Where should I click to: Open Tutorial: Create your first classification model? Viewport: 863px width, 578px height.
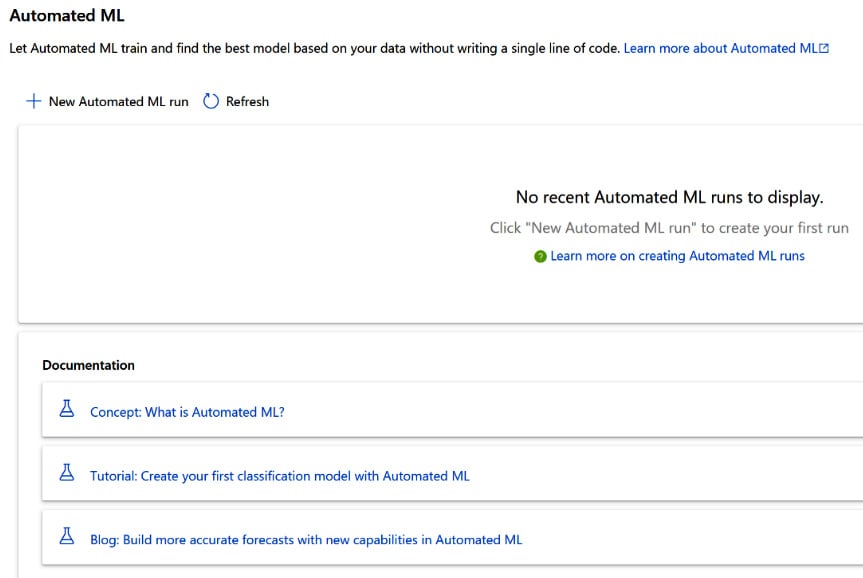[x=280, y=476]
